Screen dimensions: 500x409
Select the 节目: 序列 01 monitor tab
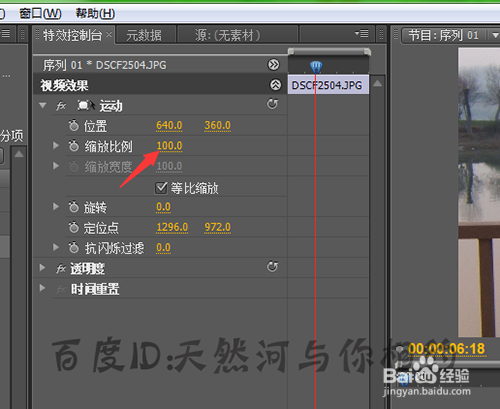pos(443,35)
